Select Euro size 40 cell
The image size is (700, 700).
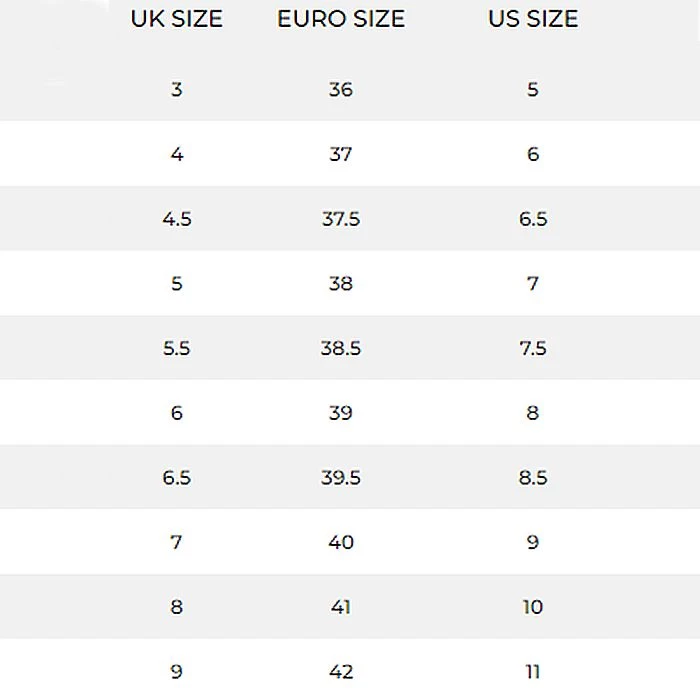click(341, 542)
